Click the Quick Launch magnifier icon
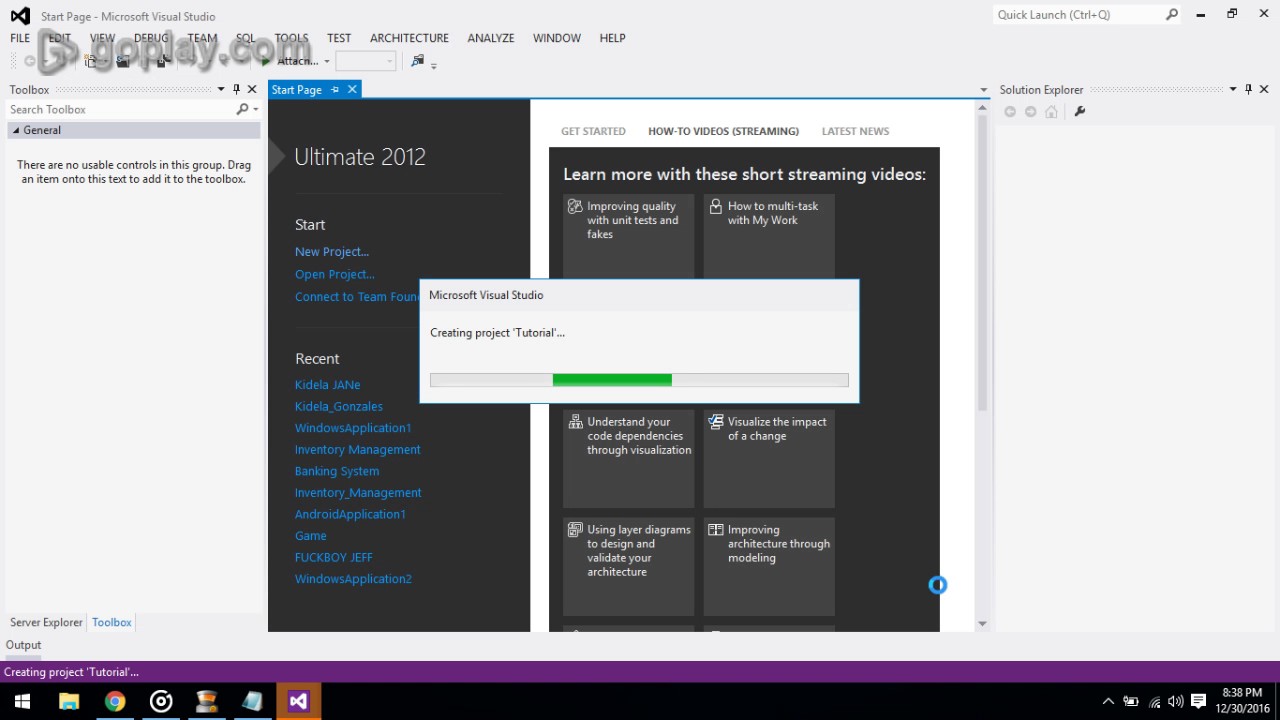This screenshot has height=720, width=1280. click(x=1172, y=15)
